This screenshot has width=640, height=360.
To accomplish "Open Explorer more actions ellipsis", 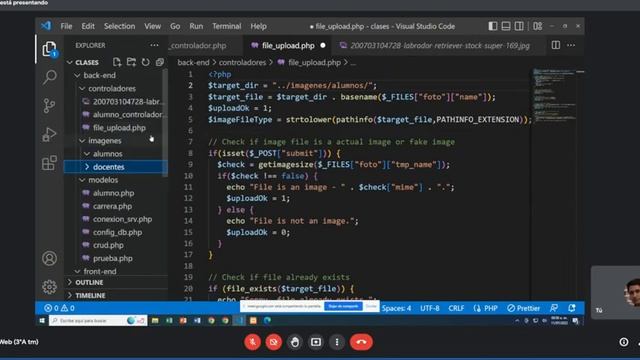I will 154,45.
